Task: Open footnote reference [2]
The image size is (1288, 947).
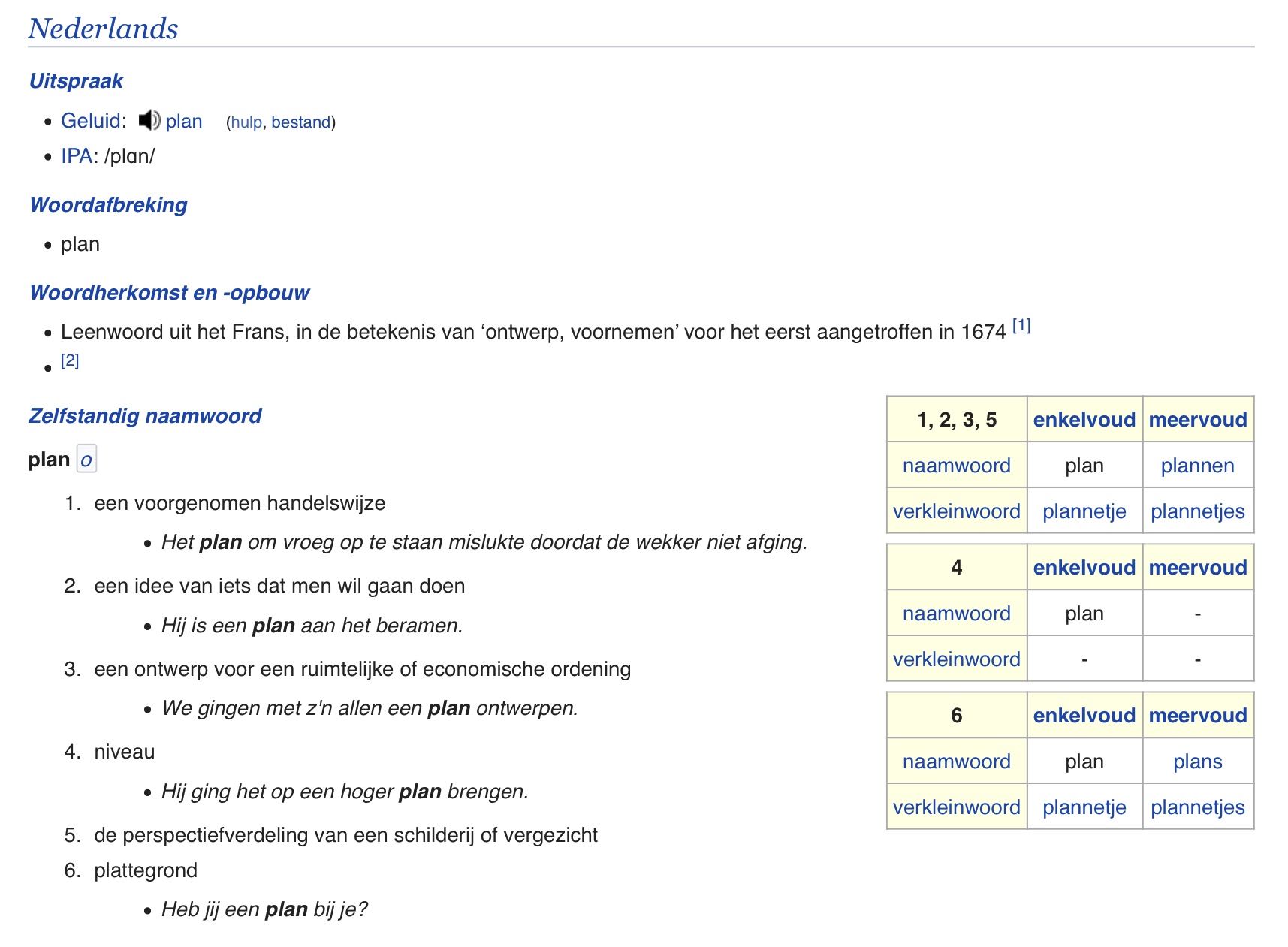Action: [x=69, y=360]
